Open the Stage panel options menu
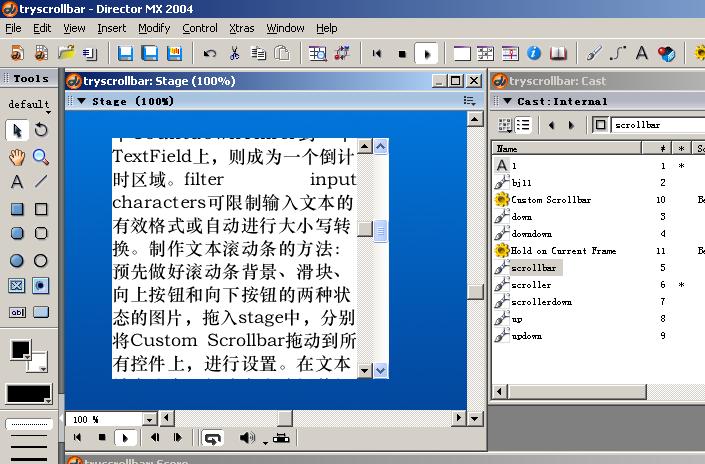Image resolution: width=705 pixels, height=464 pixels. pos(469,101)
